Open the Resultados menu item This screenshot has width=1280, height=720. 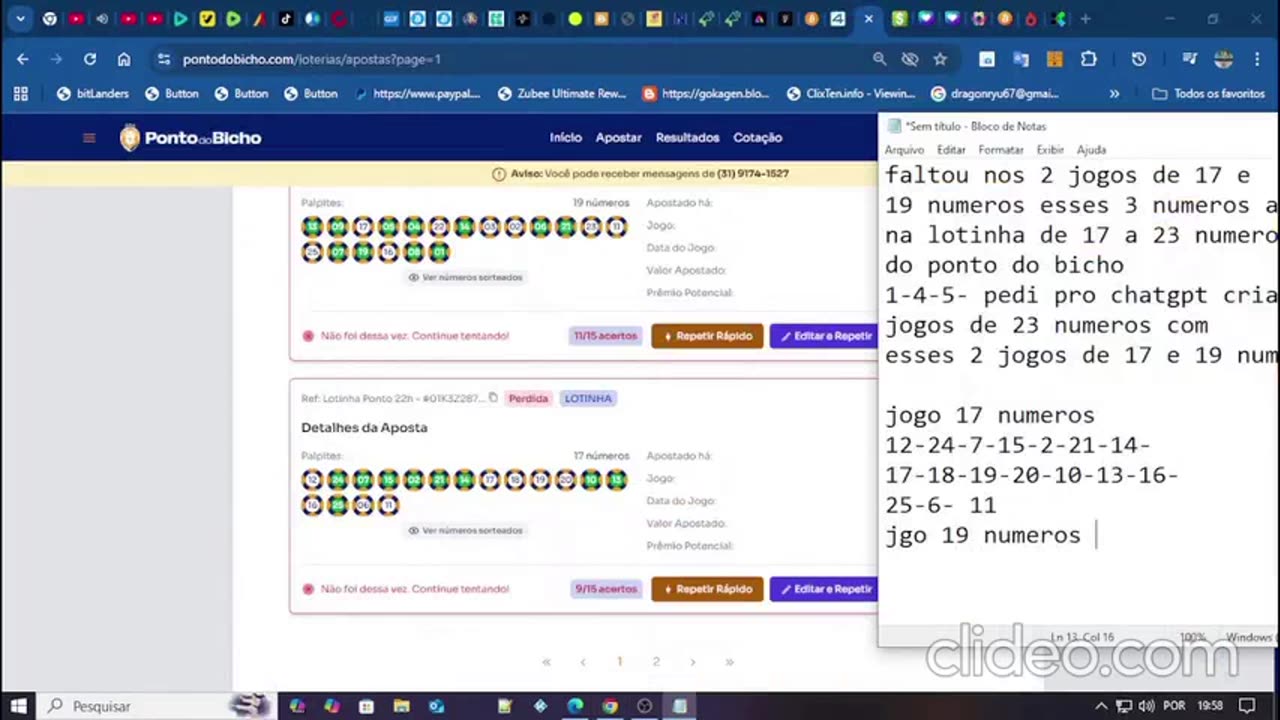tap(687, 138)
